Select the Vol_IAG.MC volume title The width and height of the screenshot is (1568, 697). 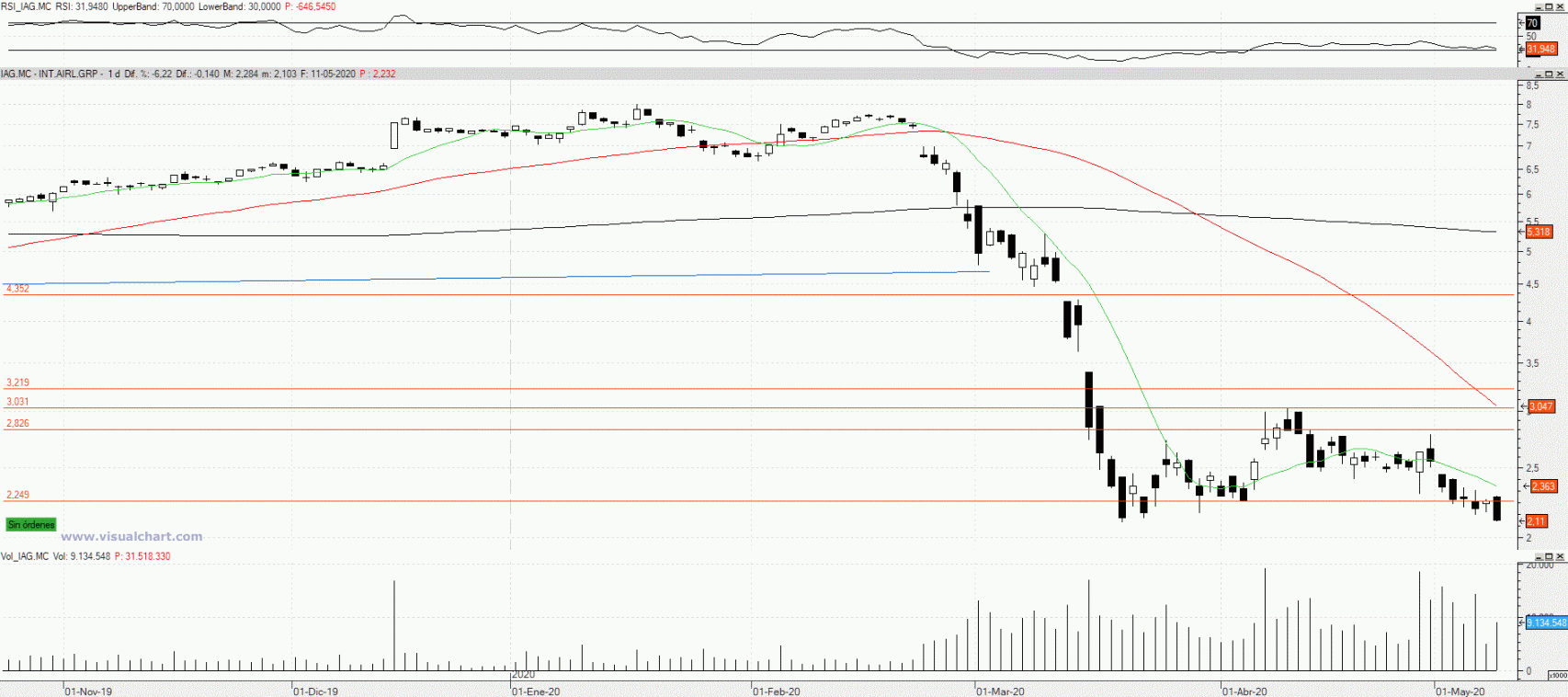tap(25, 556)
